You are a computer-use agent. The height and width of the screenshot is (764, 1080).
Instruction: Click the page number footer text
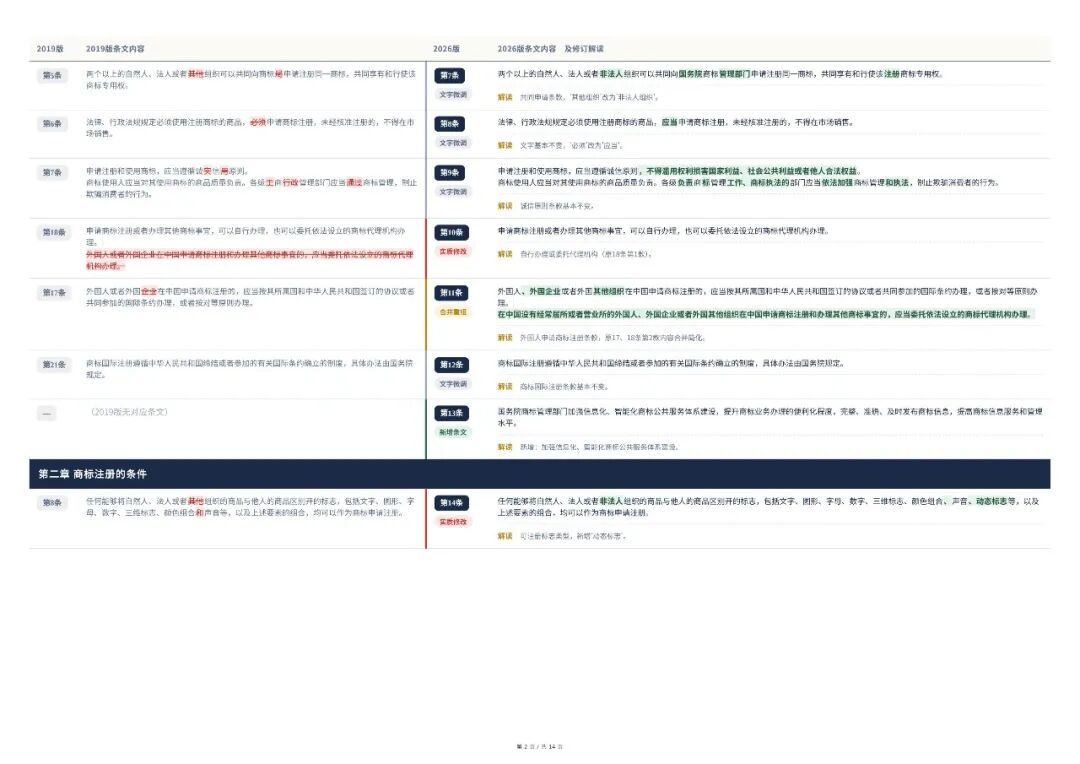click(539, 747)
